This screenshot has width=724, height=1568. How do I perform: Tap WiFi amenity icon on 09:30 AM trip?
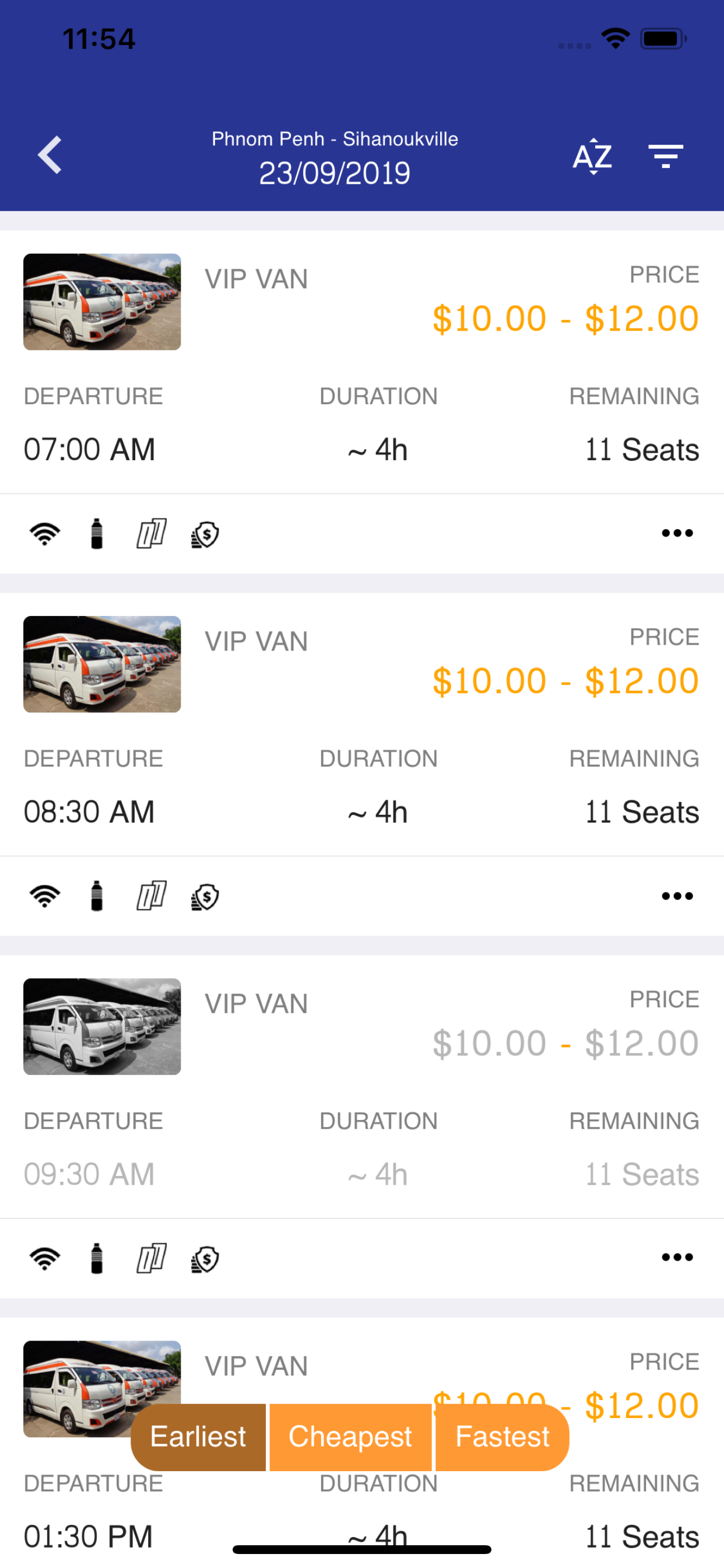pos(45,1258)
